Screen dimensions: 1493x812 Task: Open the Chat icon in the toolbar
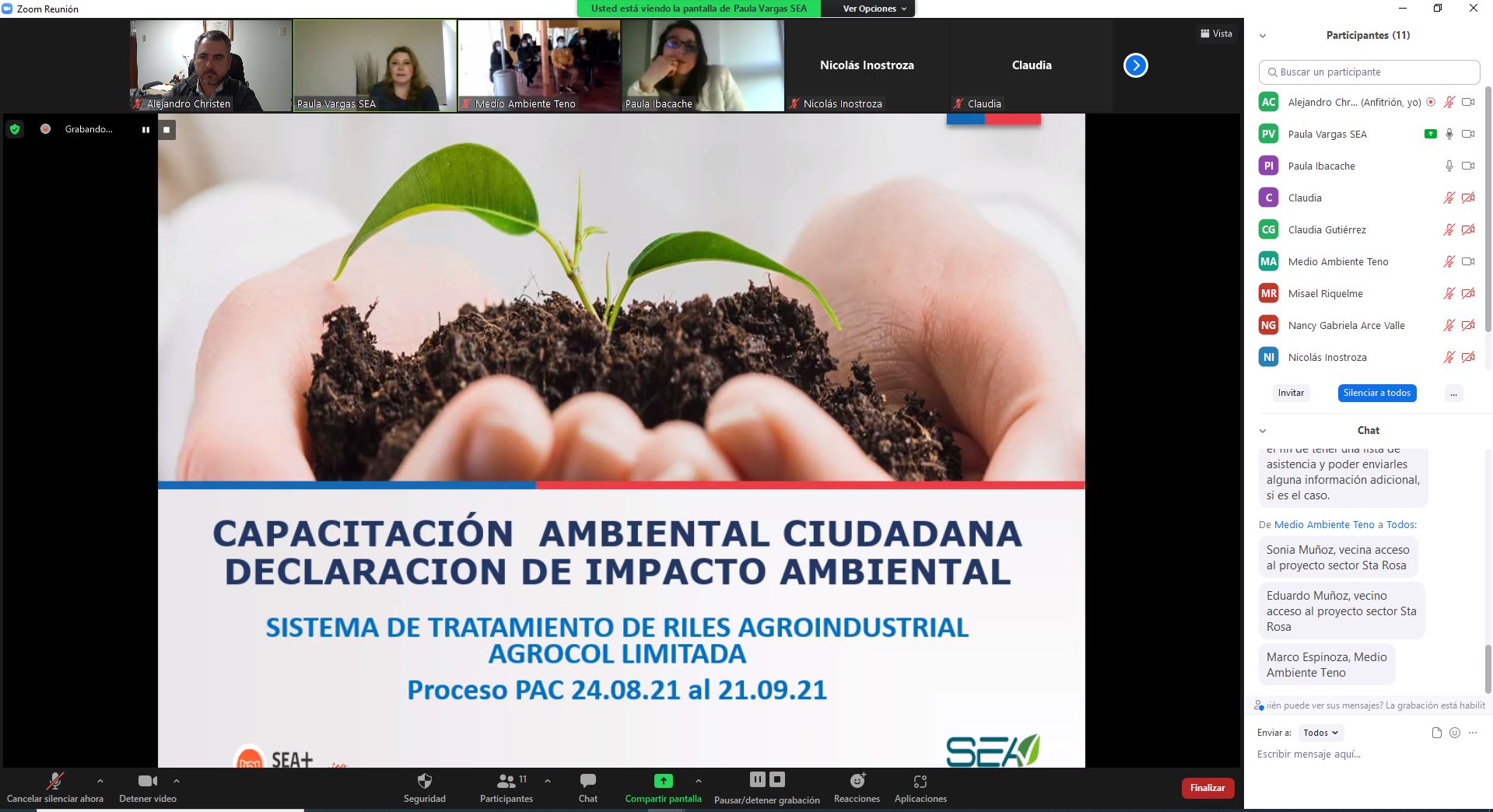tap(588, 781)
